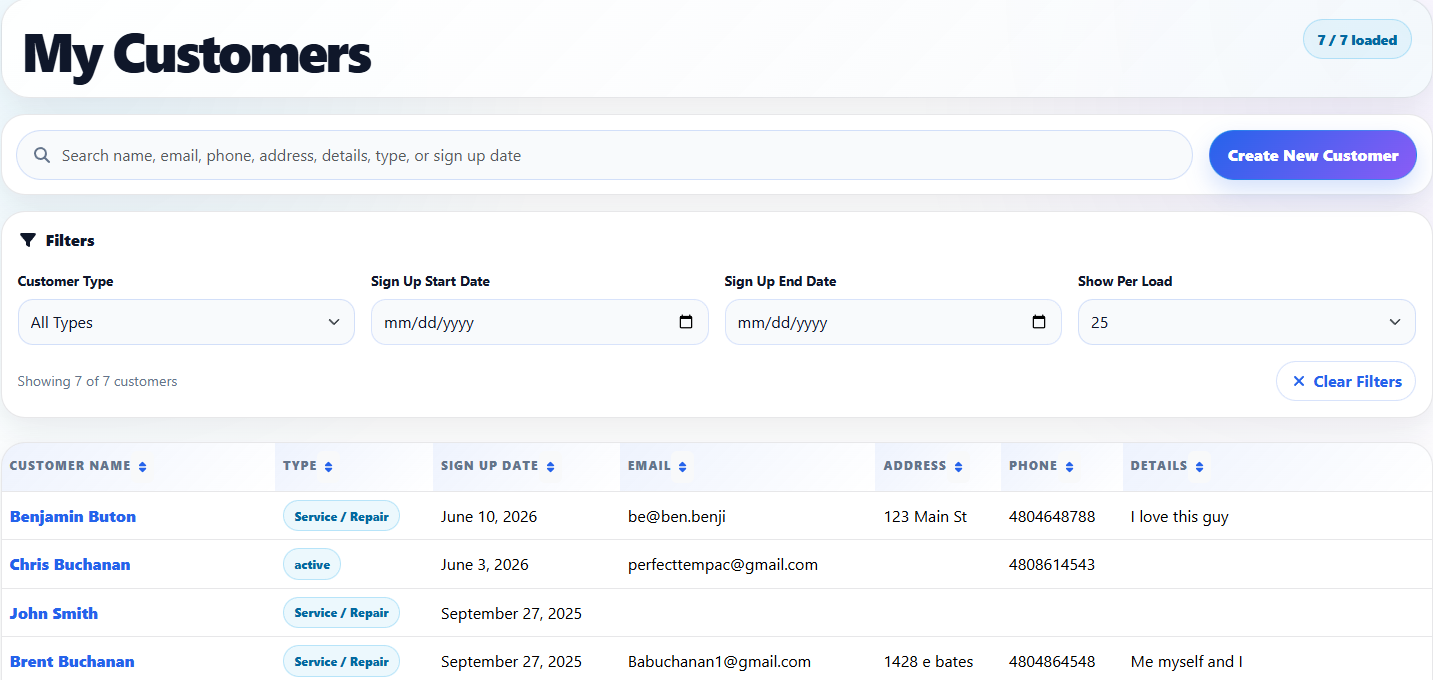
Task: Sort by Details using sort arrows
Action: (1200, 467)
